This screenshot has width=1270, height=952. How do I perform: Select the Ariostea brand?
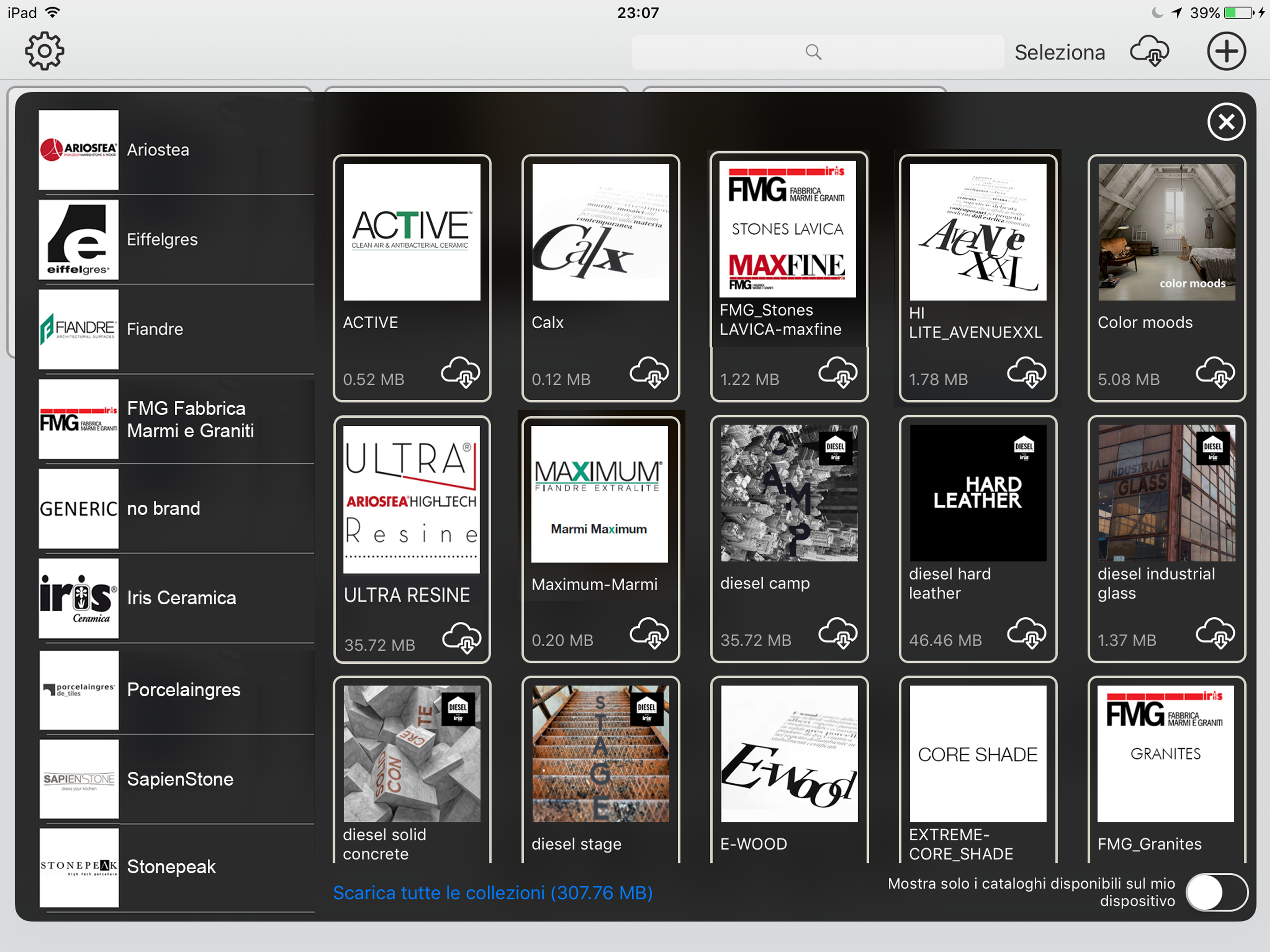(x=176, y=150)
